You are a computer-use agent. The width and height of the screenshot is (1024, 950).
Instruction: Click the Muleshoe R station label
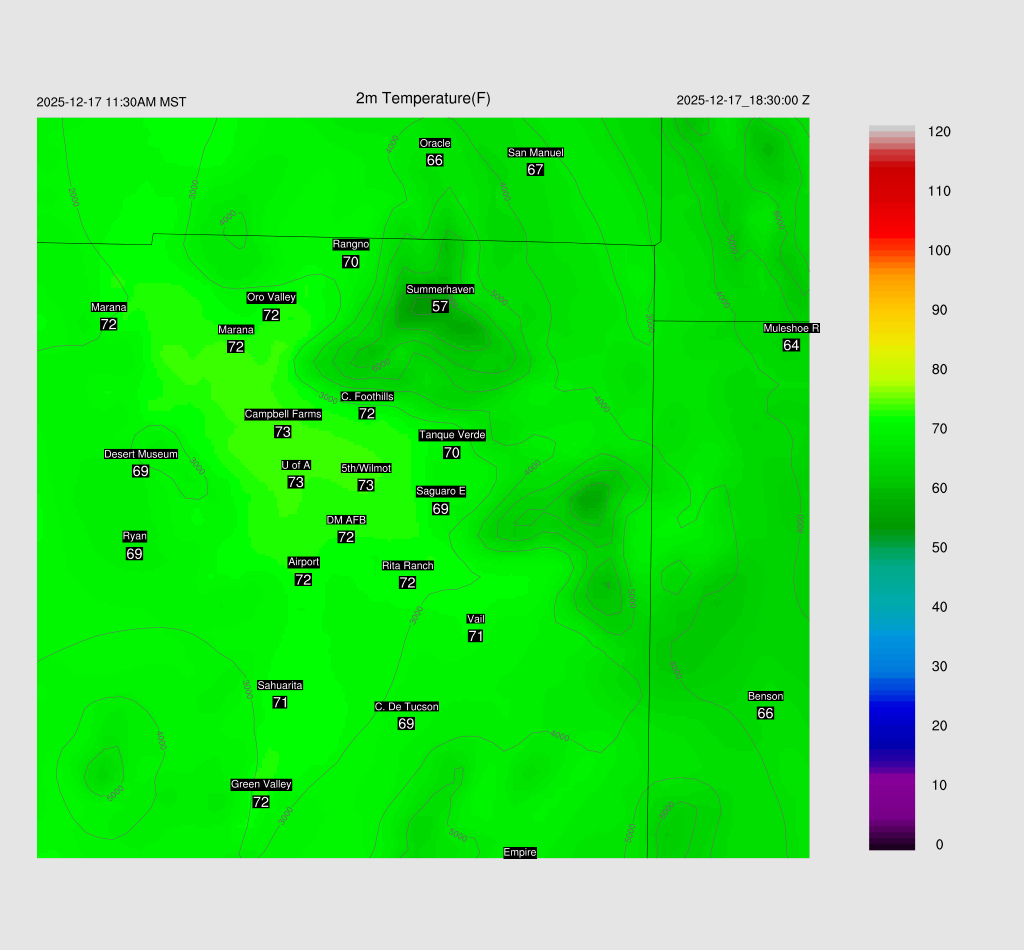pyautogui.click(x=791, y=328)
